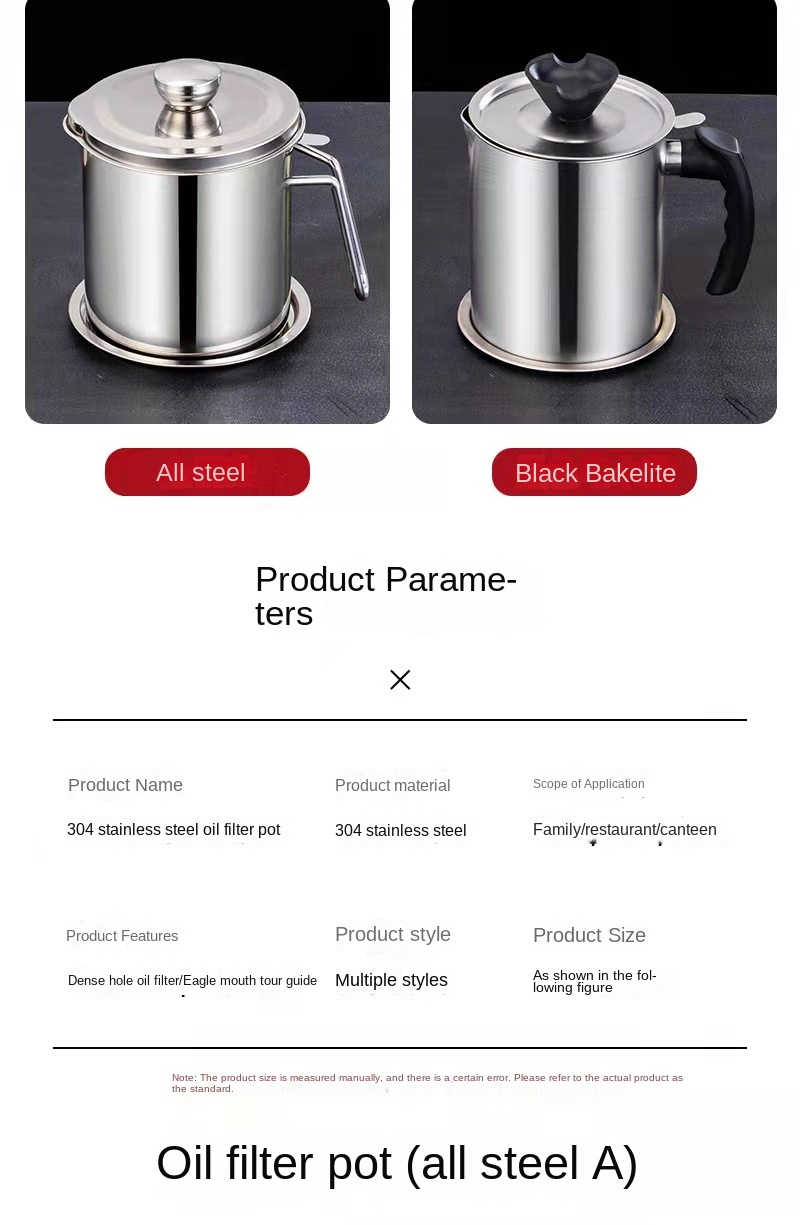Click 'As shown in the following figure' text
The image size is (800, 1225).
tap(594, 981)
